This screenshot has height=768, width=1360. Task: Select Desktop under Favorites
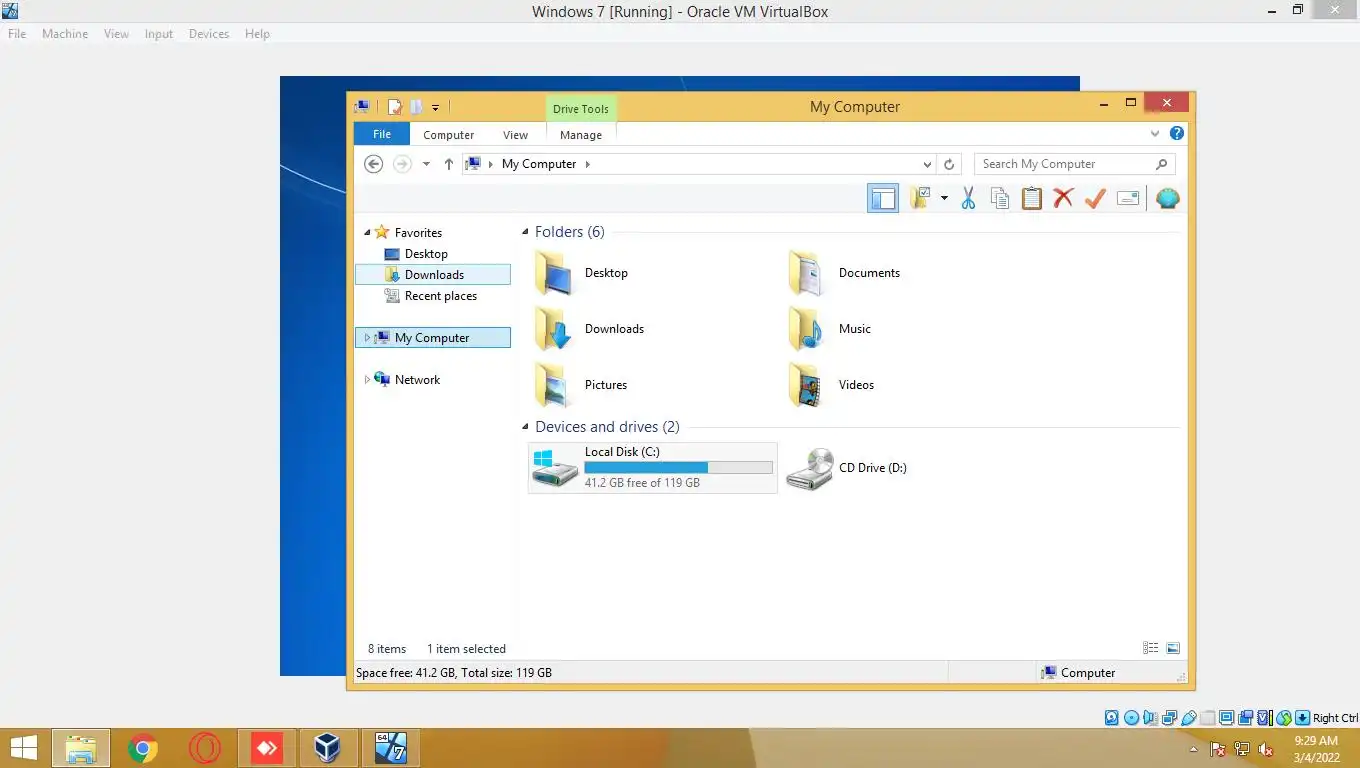click(426, 254)
